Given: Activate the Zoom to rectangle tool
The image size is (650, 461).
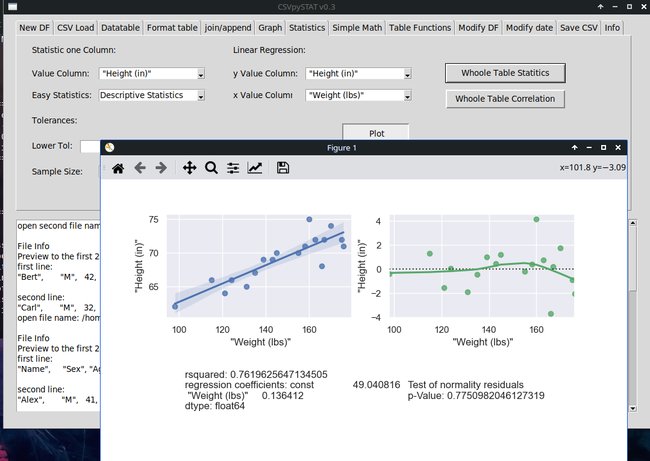Looking at the screenshot, I should [211, 168].
